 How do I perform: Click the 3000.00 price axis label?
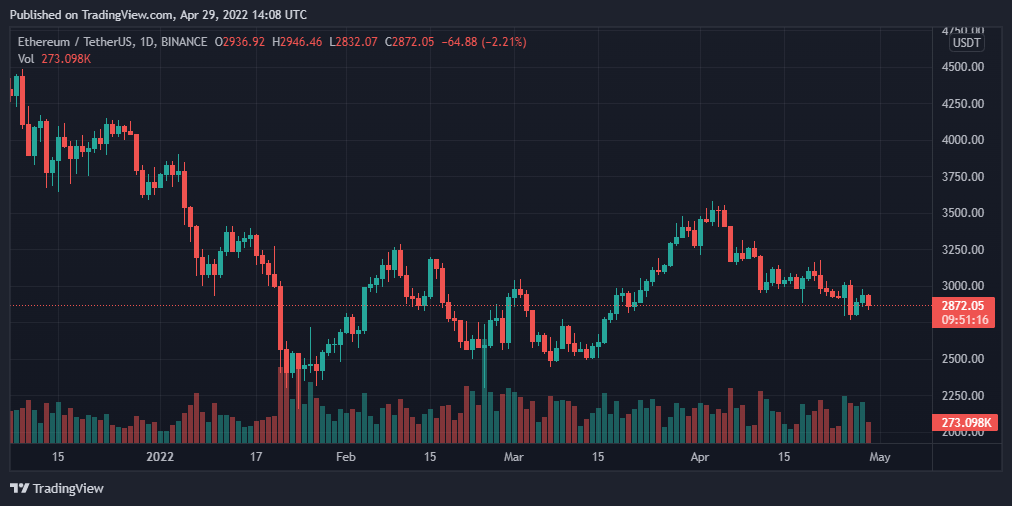tap(962, 286)
